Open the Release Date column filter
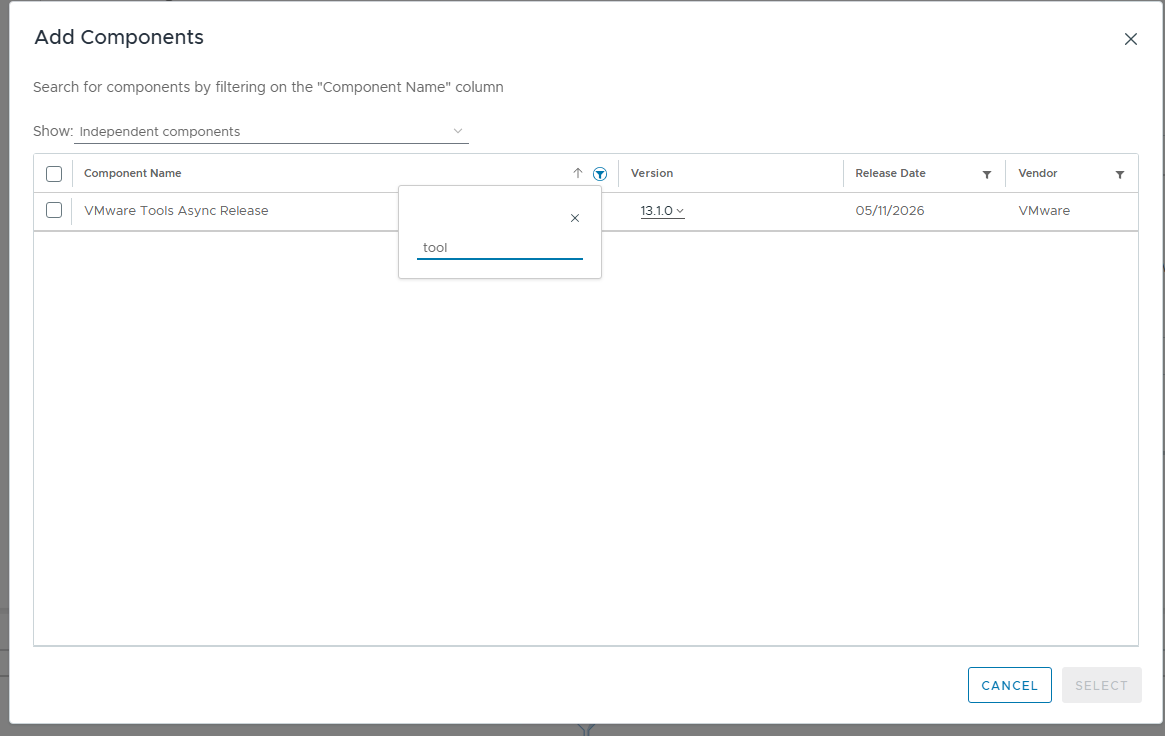The image size is (1165, 736). coord(987,175)
